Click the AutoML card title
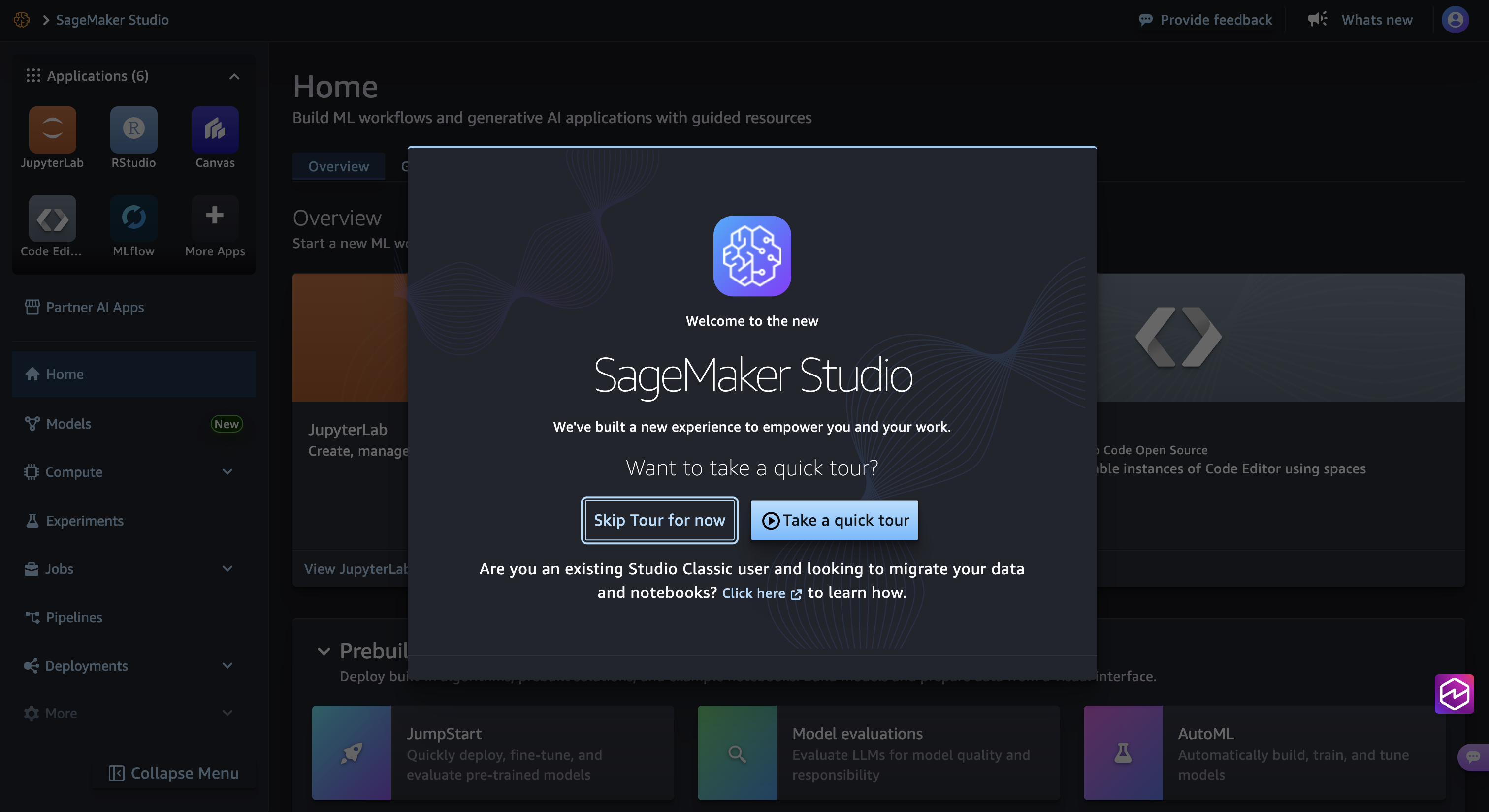The width and height of the screenshot is (1489, 812). click(1206, 733)
